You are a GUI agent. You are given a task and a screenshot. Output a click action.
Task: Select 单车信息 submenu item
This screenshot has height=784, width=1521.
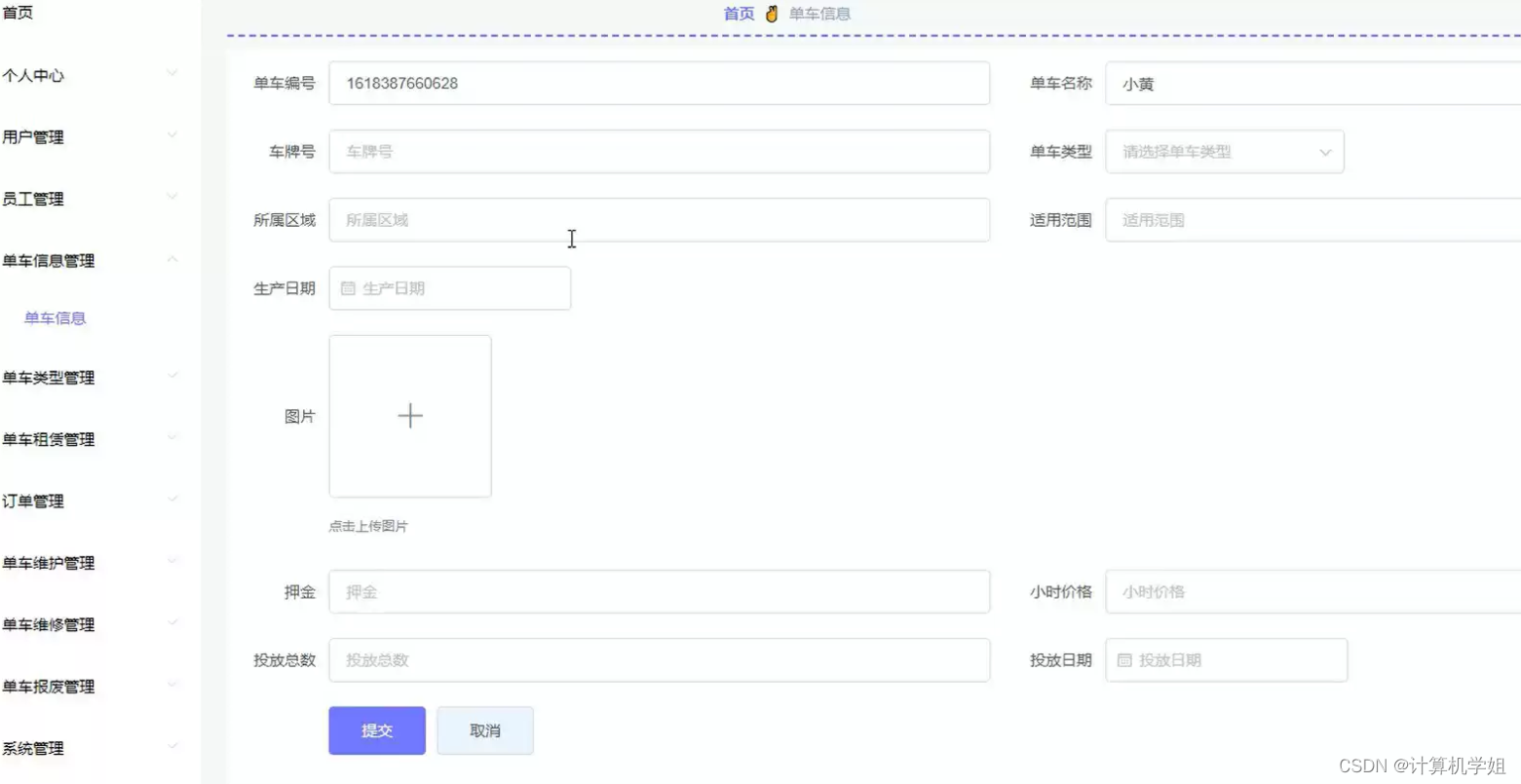(56, 318)
